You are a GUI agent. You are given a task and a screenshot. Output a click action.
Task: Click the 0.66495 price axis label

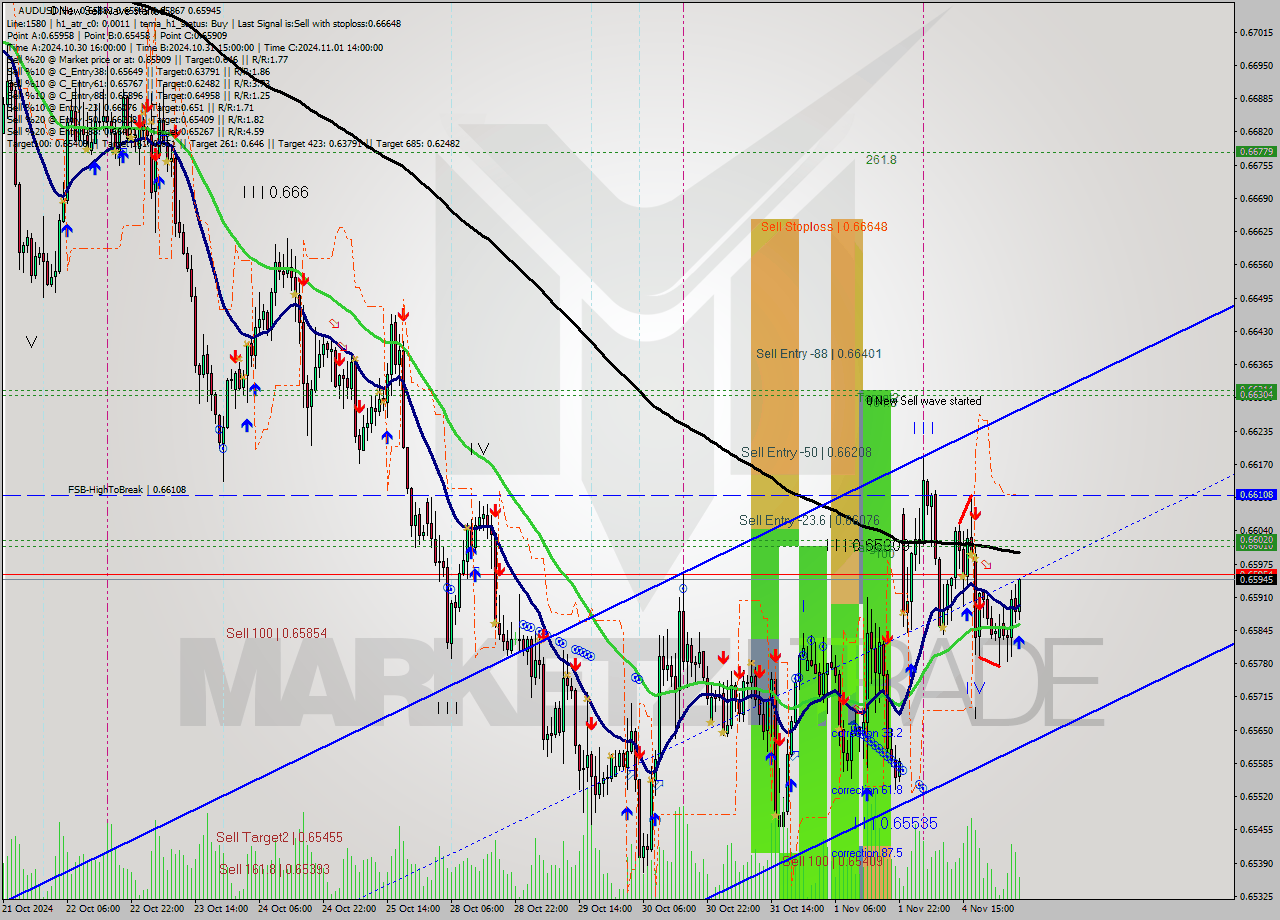1256,298
